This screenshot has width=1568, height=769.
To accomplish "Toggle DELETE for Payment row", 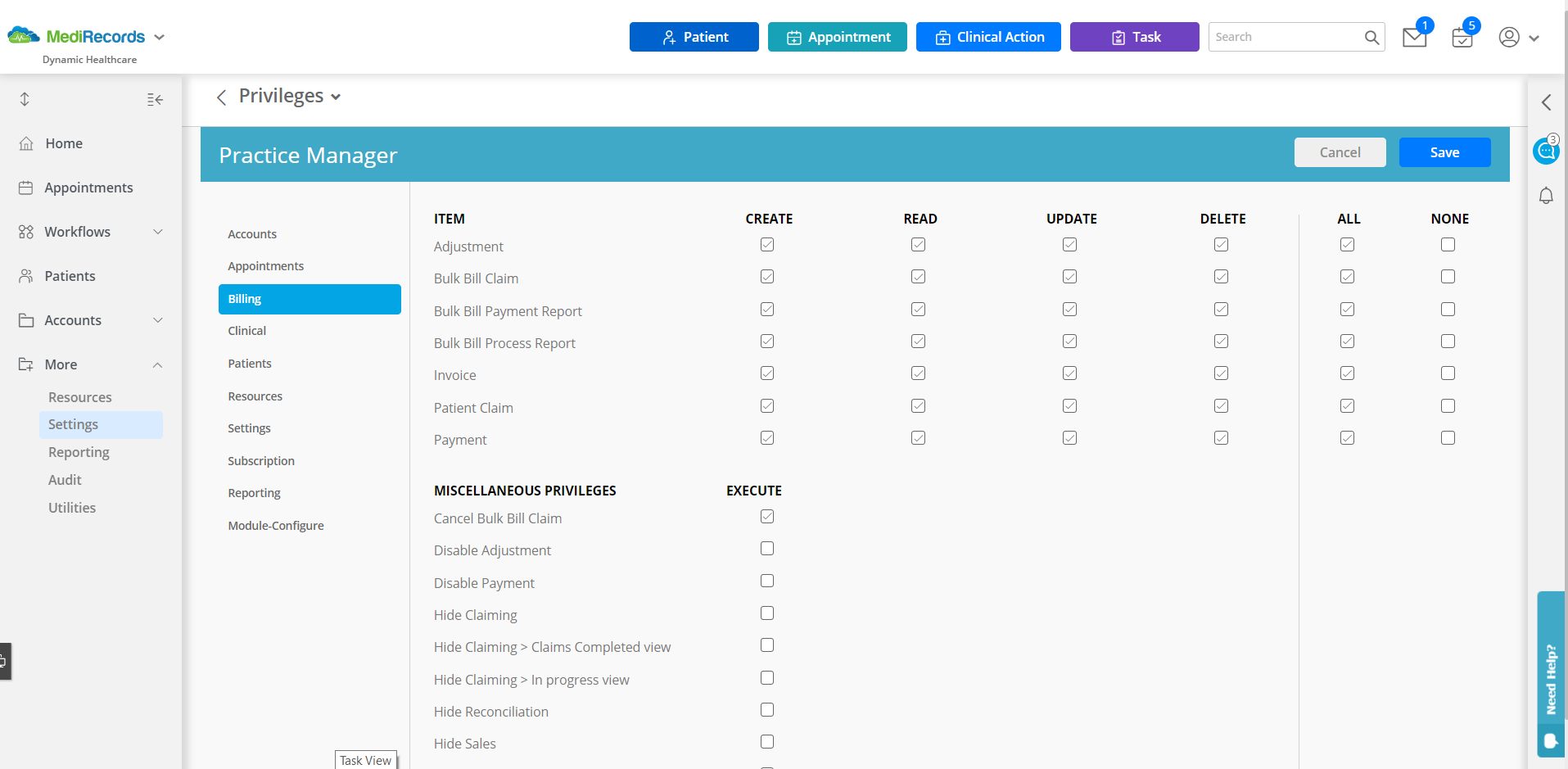I will click(1222, 438).
